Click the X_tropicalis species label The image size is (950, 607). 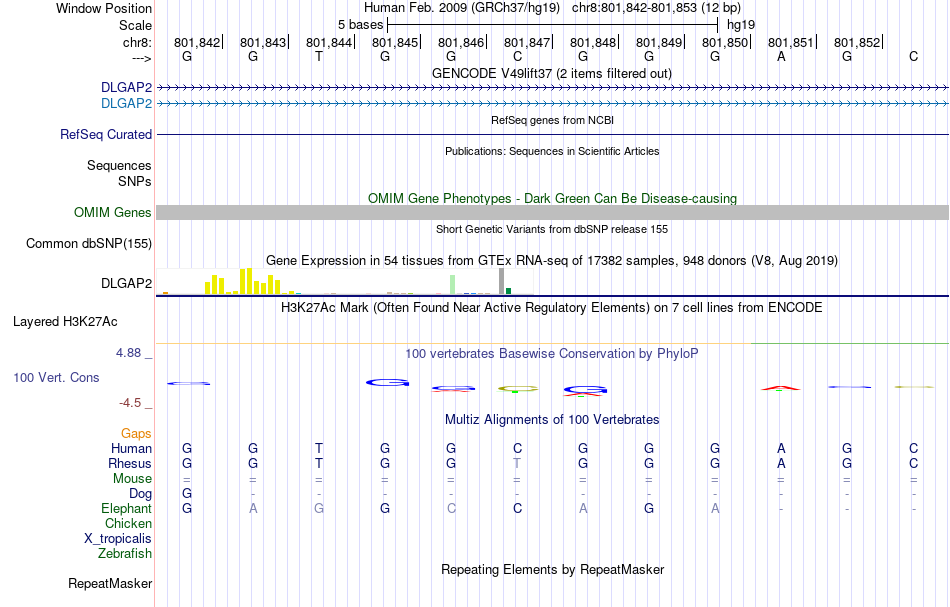pos(118,539)
